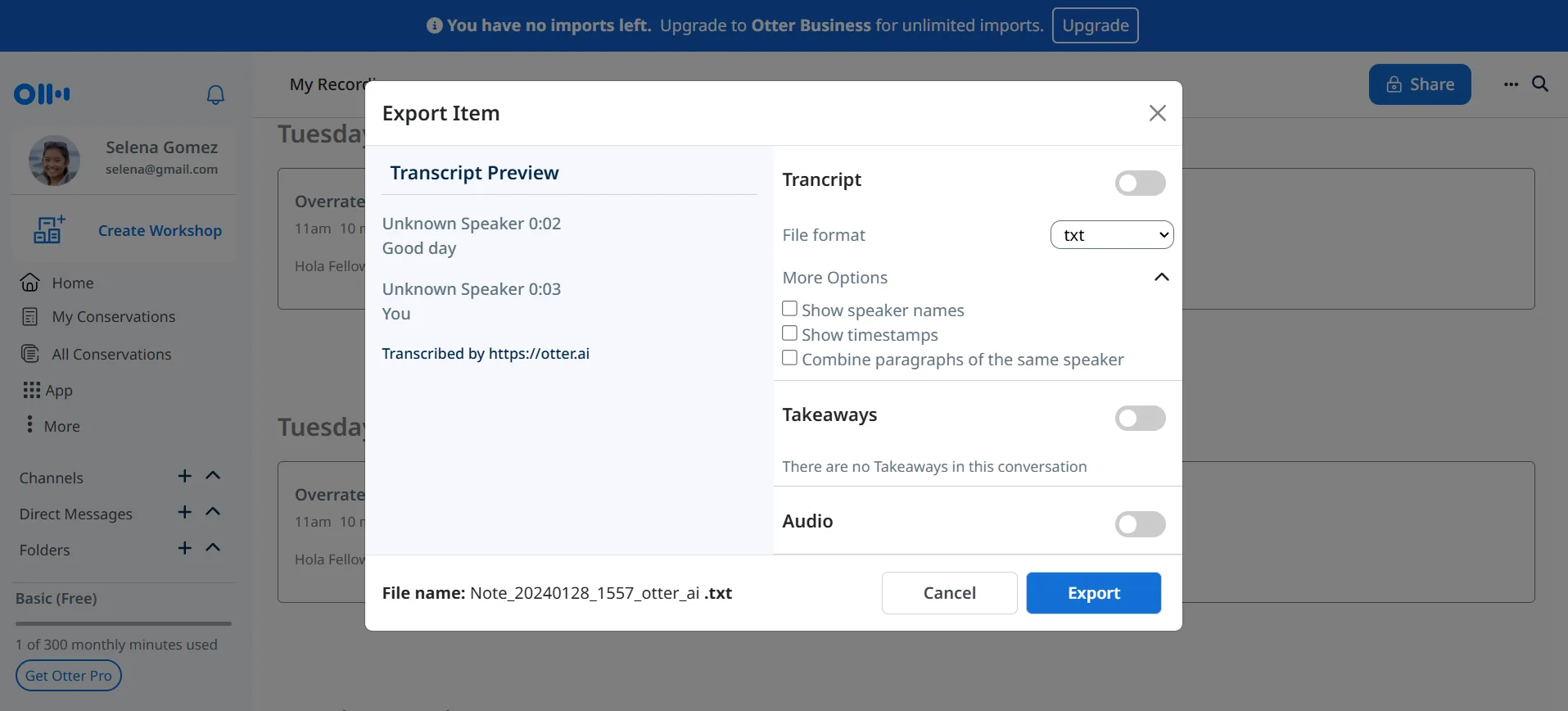This screenshot has height=711, width=1568.
Task: Collapse the Channels section chevron
Action: point(213,477)
